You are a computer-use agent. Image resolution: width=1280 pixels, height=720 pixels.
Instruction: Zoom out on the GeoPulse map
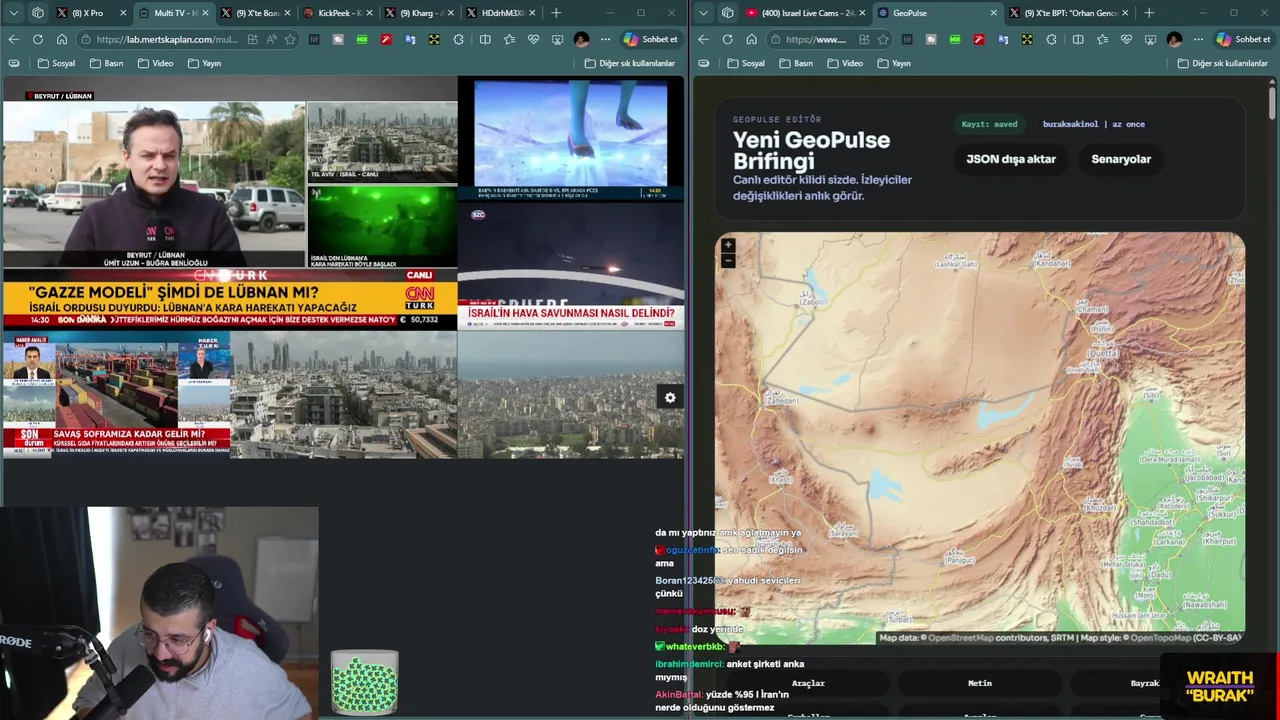[728, 261]
